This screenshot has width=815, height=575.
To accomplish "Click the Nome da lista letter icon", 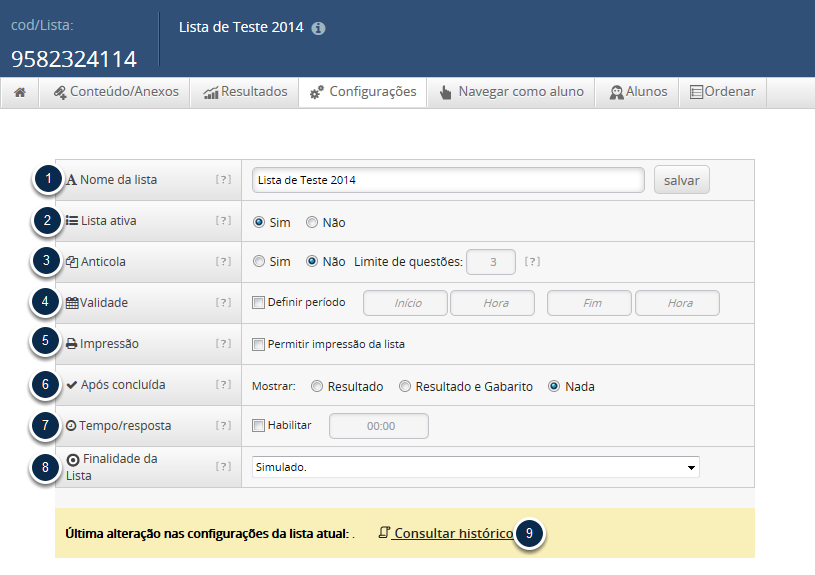I will 71,180.
